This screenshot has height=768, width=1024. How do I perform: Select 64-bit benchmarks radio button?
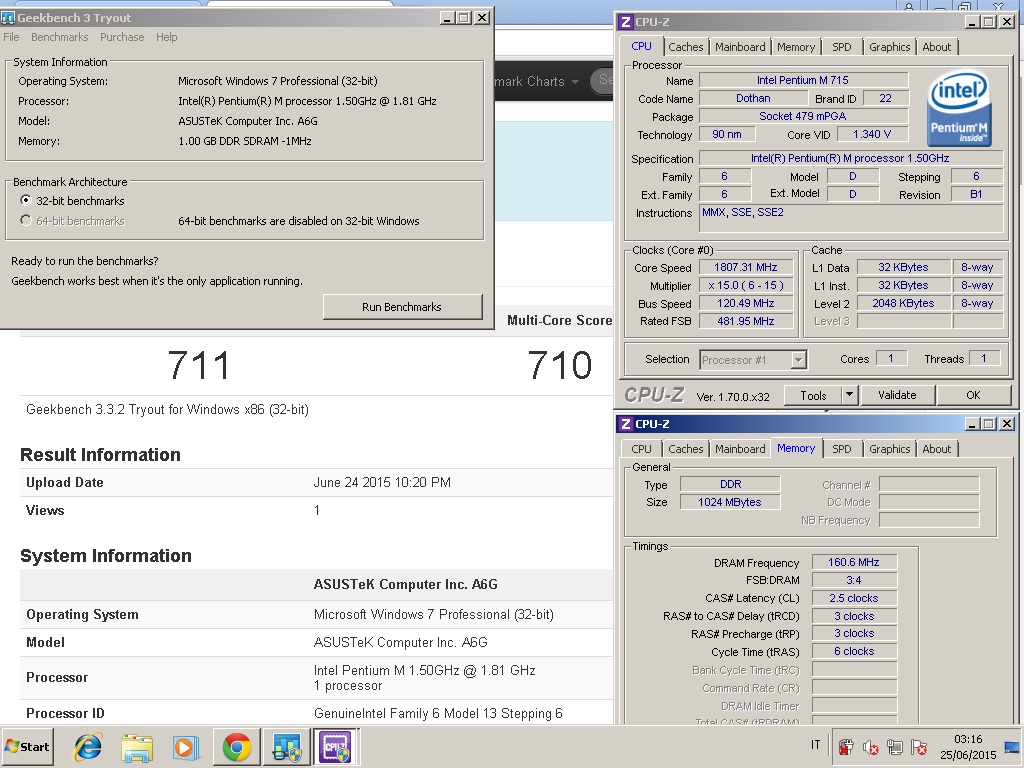coord(25,221)
